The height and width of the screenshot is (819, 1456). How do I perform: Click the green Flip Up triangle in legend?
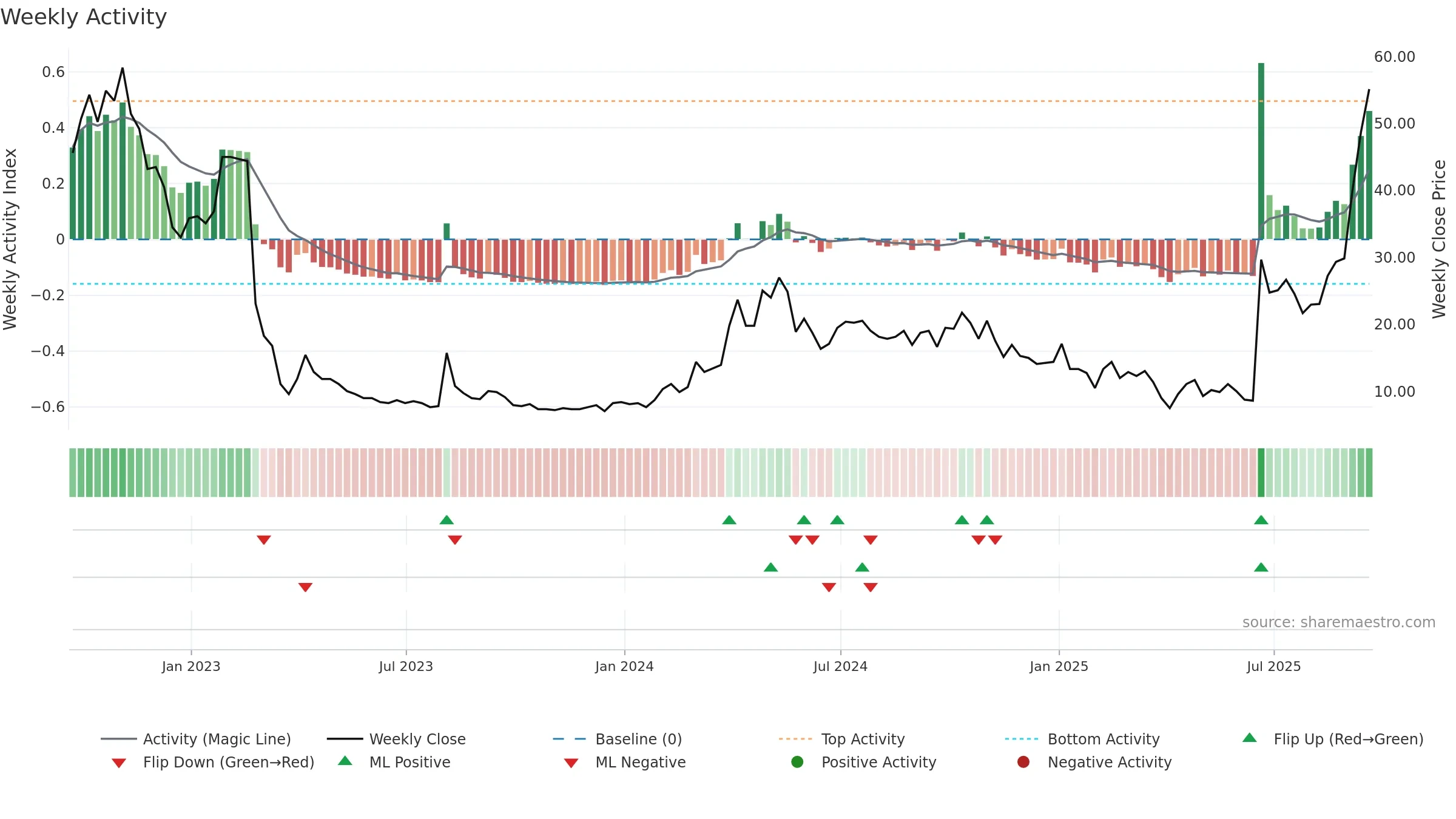click(x=1249, y=738)
